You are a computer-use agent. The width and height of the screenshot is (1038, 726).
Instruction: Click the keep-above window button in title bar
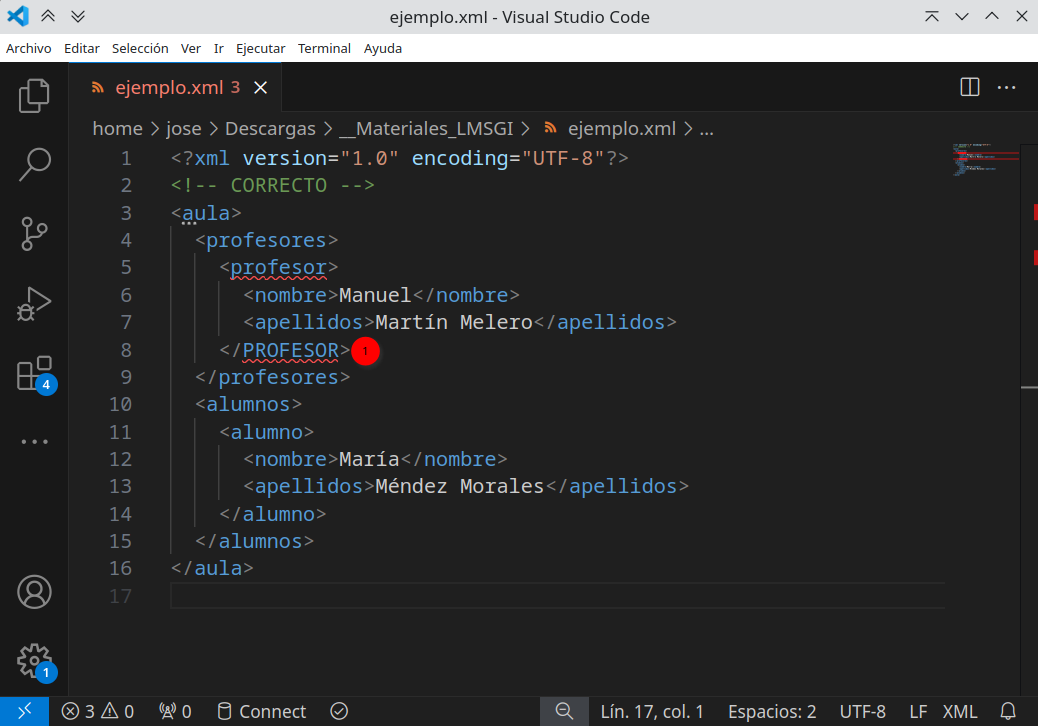point(931,16)
